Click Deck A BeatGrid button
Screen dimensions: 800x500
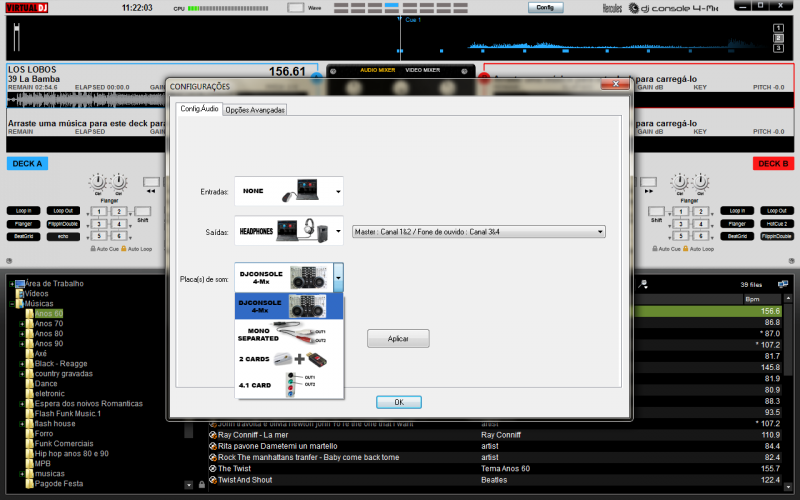tap(23, 237)
